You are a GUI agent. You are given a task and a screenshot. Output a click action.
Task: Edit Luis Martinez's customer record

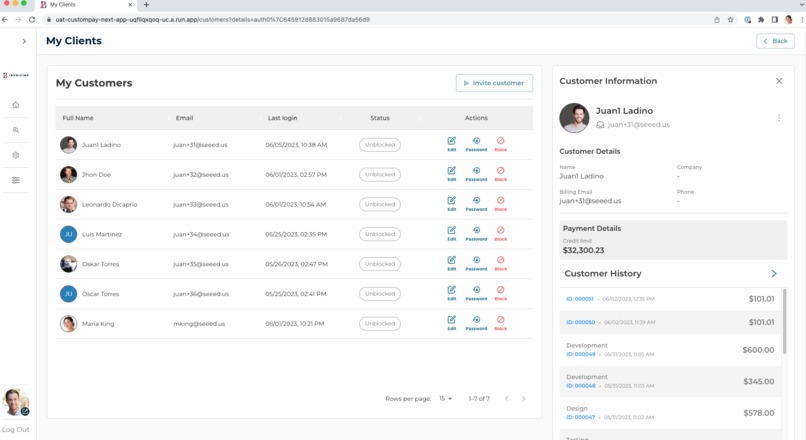click(451, 233)
